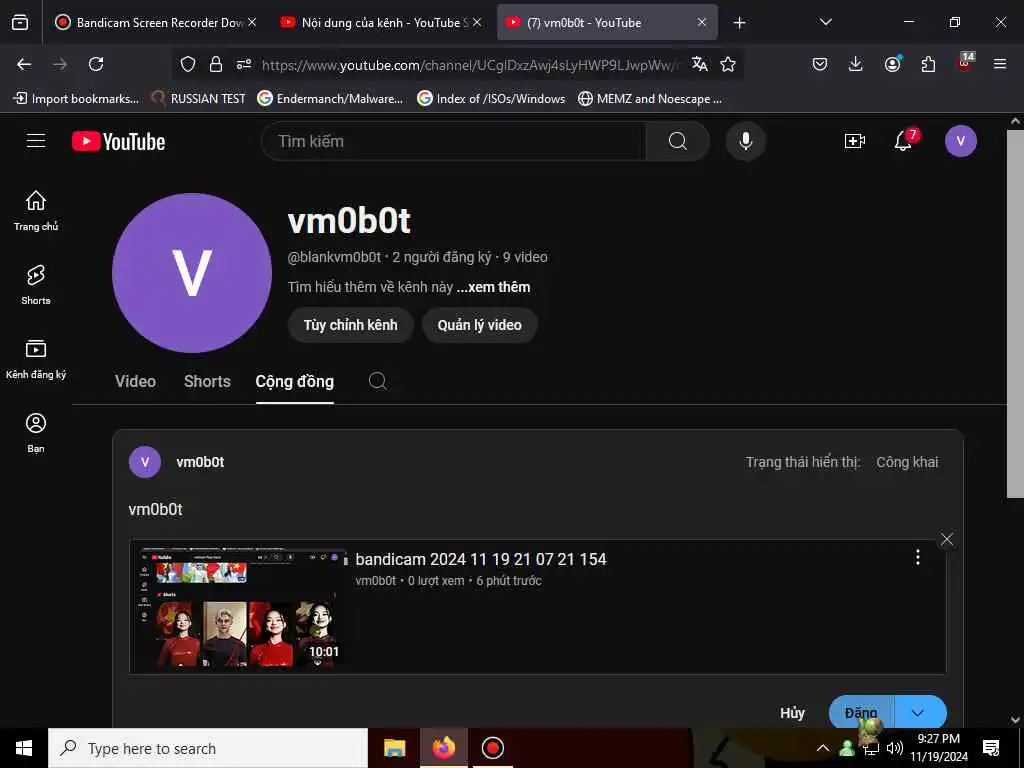
Task: Open the list all tabs chevron
Action: click(x=825, y=22)
